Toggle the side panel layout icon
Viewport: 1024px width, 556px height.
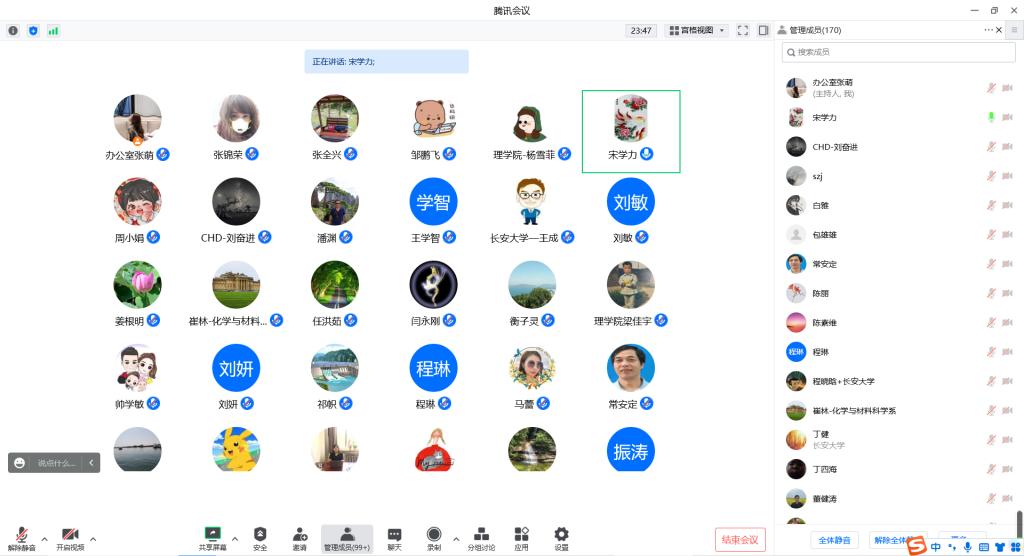coord(763,31)
